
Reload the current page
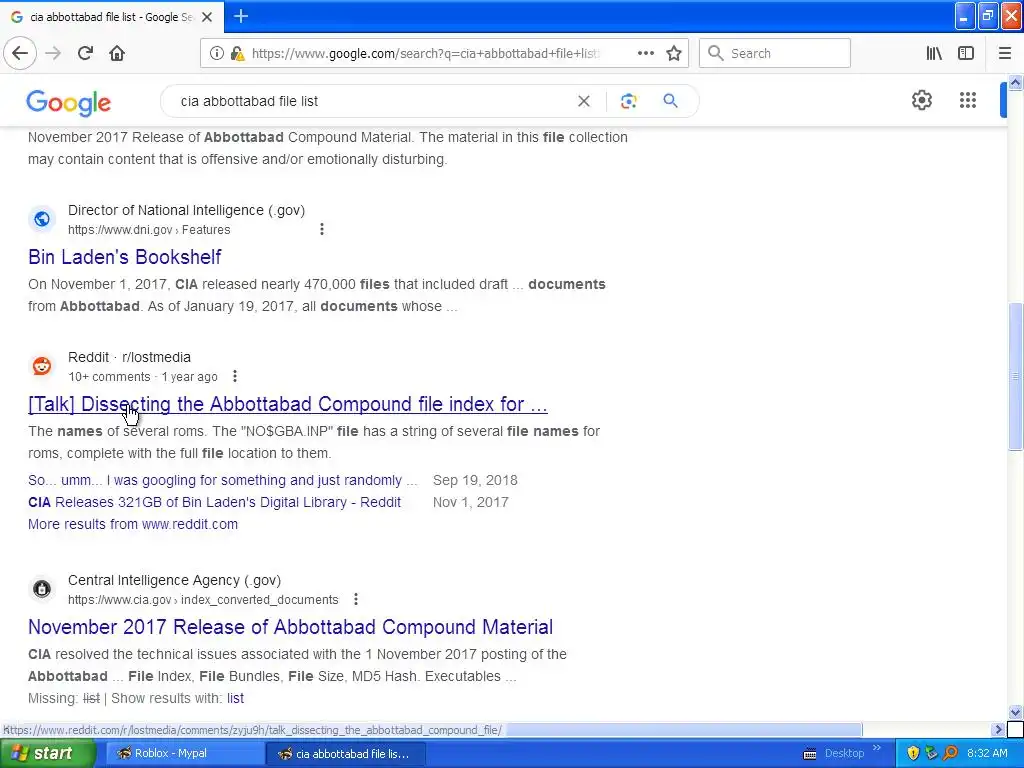click(x=85, y=53)
